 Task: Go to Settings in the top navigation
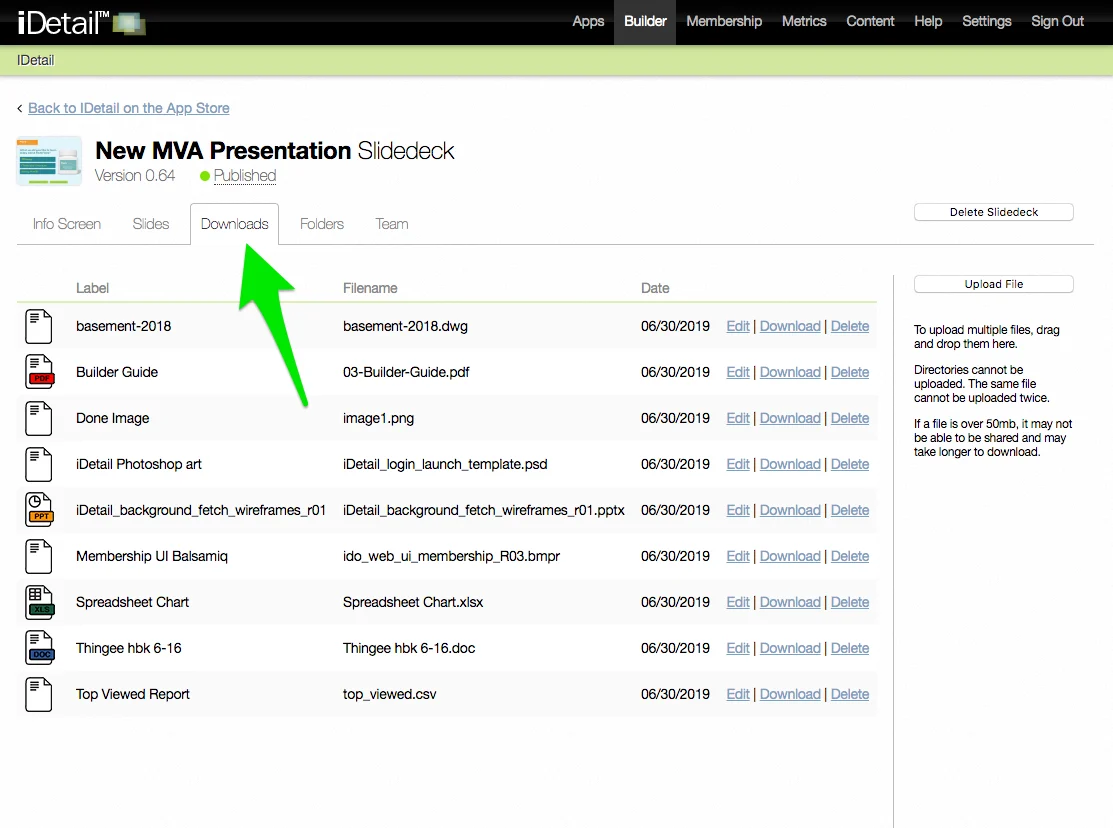(986, 21)
